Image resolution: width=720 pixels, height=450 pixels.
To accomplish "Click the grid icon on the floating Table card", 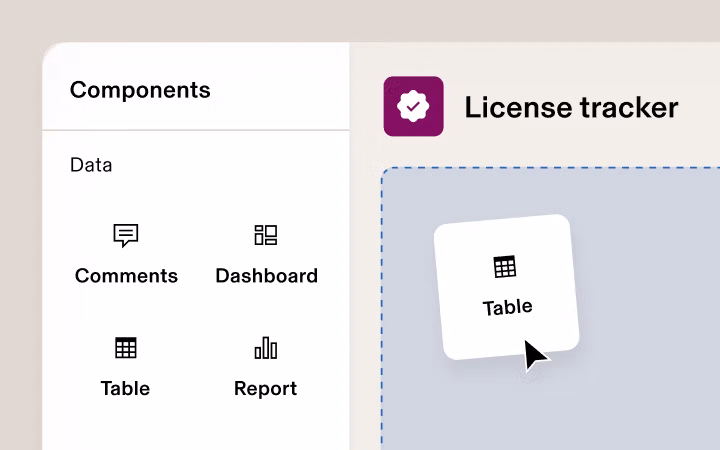I will (x=505, y=267).
